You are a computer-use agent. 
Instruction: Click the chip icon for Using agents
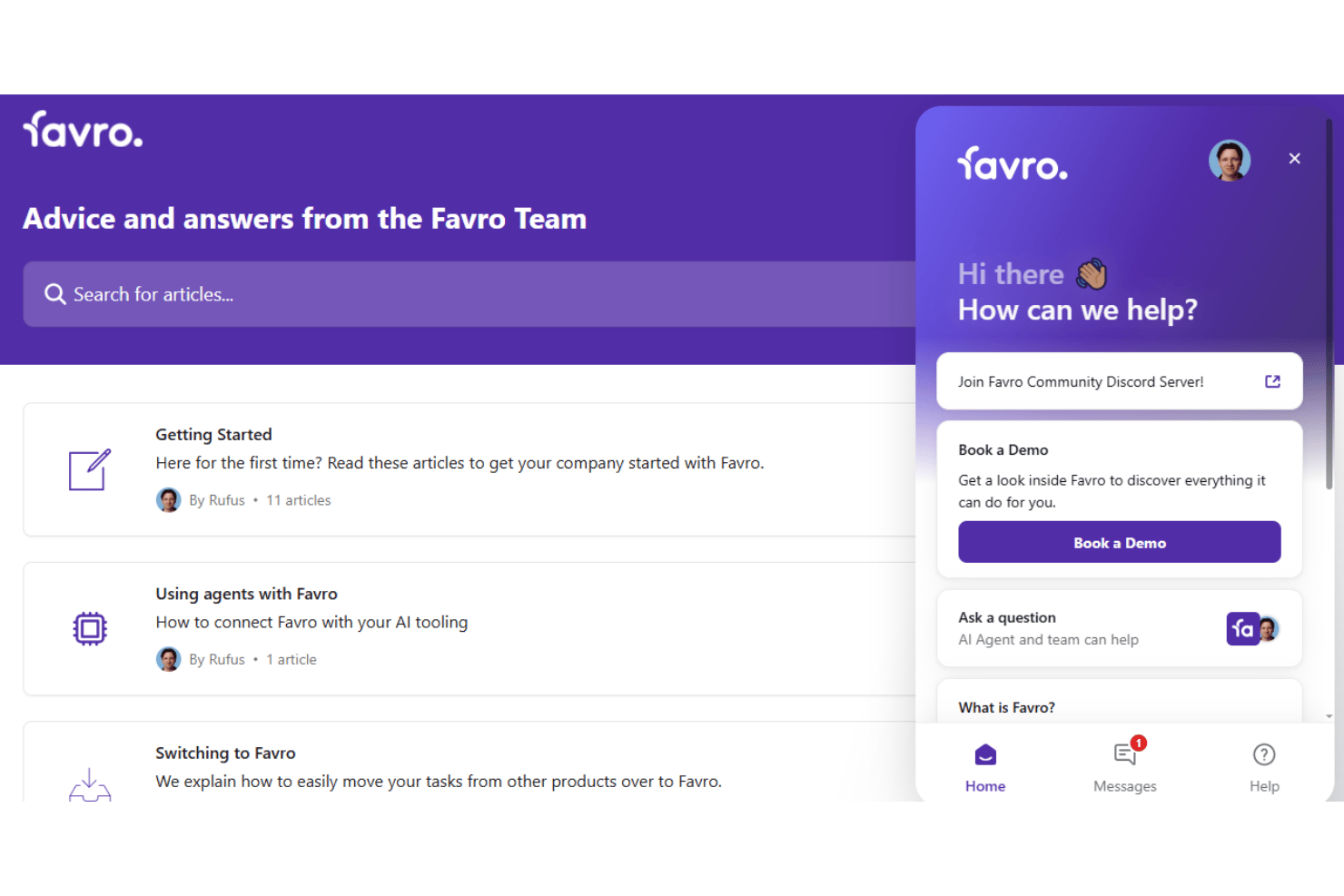(90, 628)
